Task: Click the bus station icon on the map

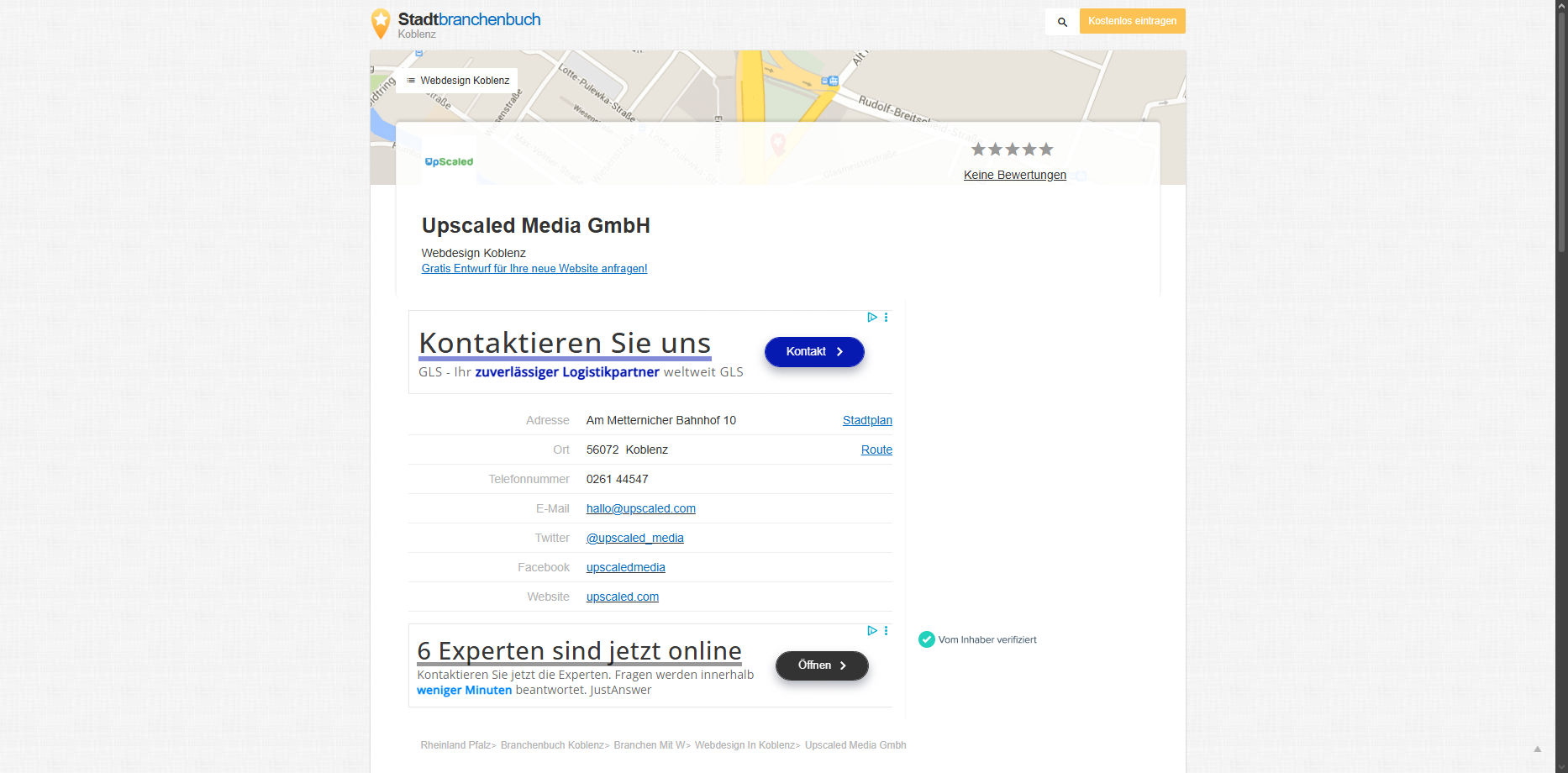Action: (830, 81)
